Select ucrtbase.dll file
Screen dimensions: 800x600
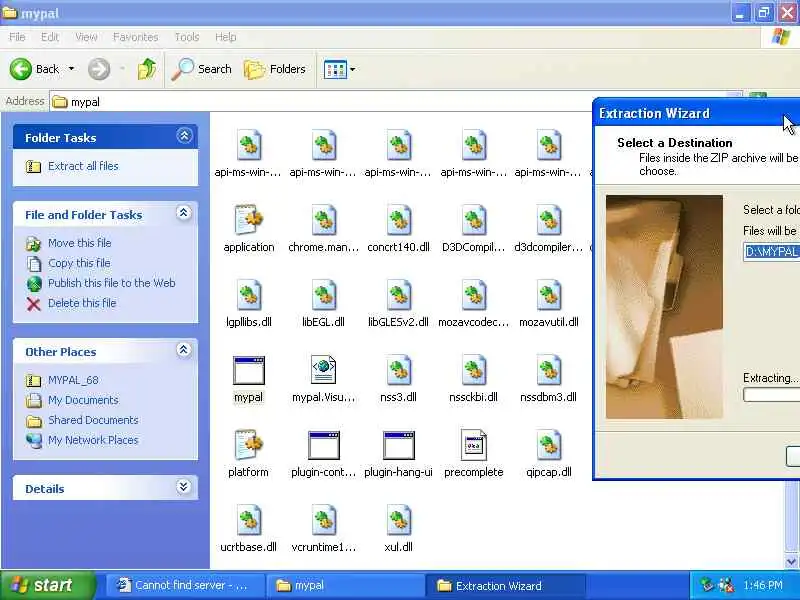tap(248, 519)
